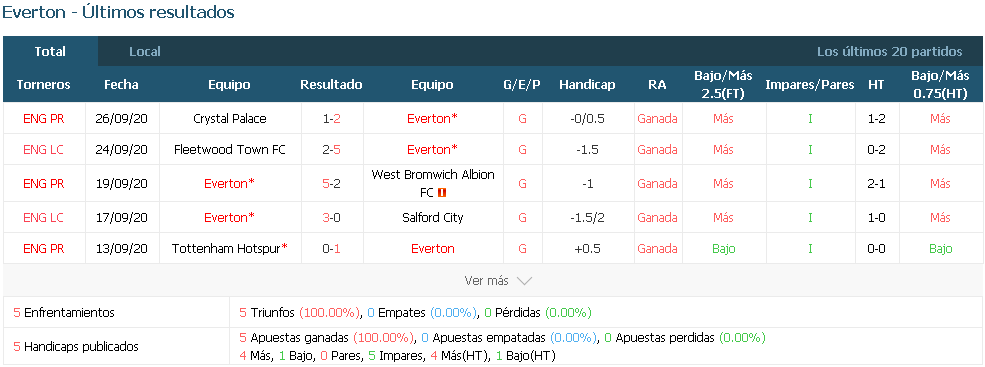Click the red card icon beside West Bromwich Albion
The width and height of the screenshot is (985, 367).
442,194
